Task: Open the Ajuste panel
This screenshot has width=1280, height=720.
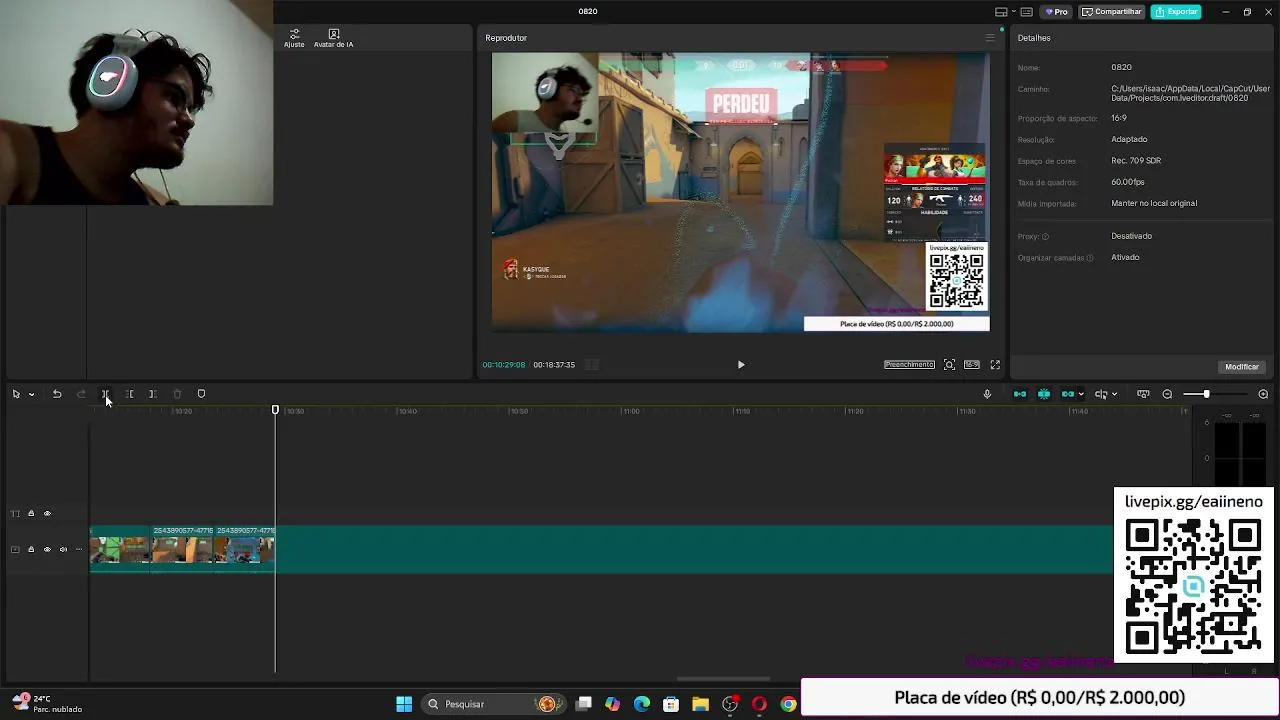Action: click(294, 38)
